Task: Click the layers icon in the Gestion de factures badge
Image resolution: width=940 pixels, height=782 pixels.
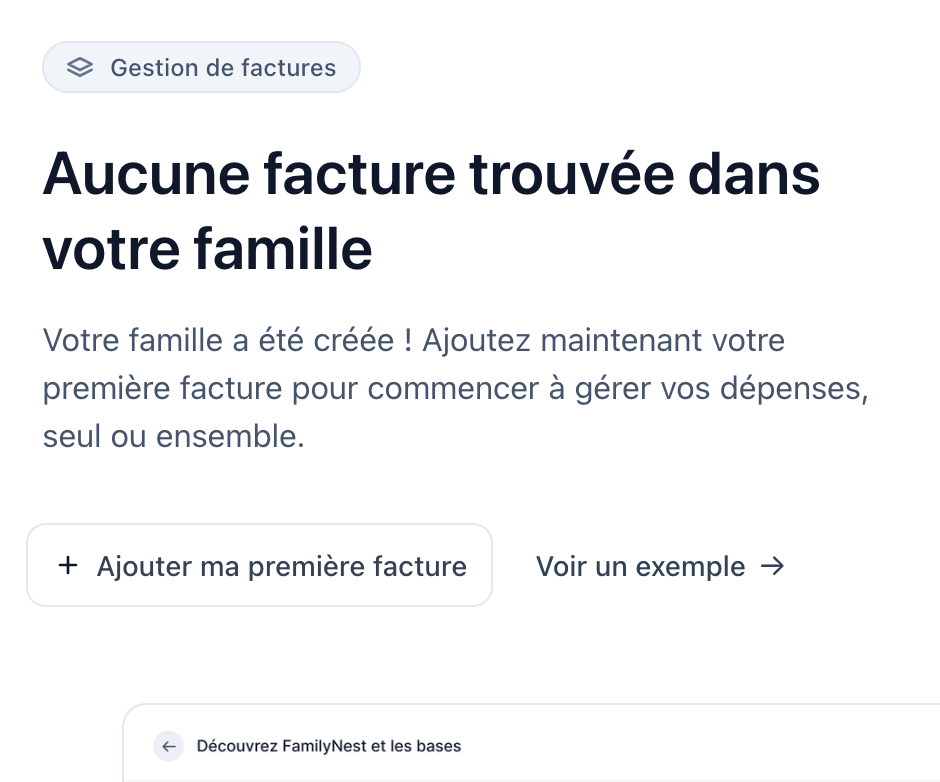Action: [80, 67]
